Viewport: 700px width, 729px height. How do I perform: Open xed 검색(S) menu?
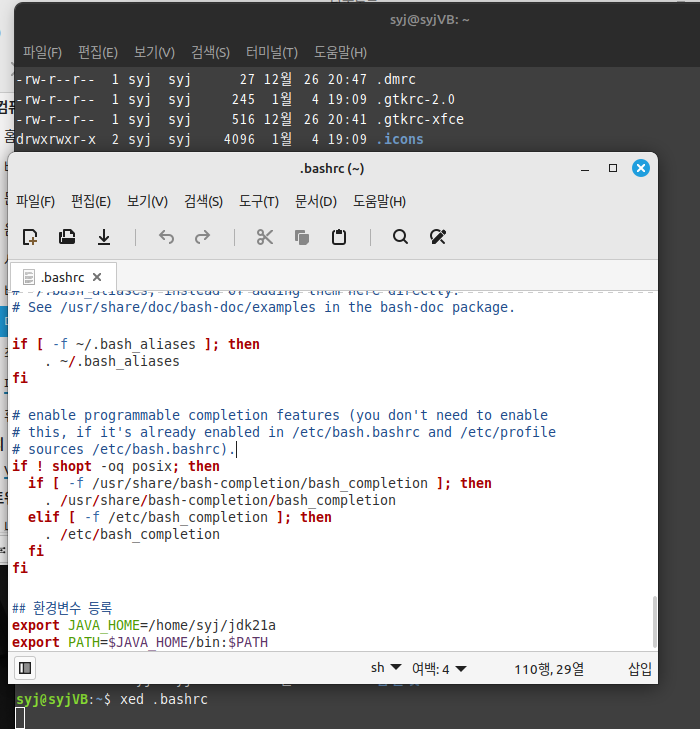203,201
